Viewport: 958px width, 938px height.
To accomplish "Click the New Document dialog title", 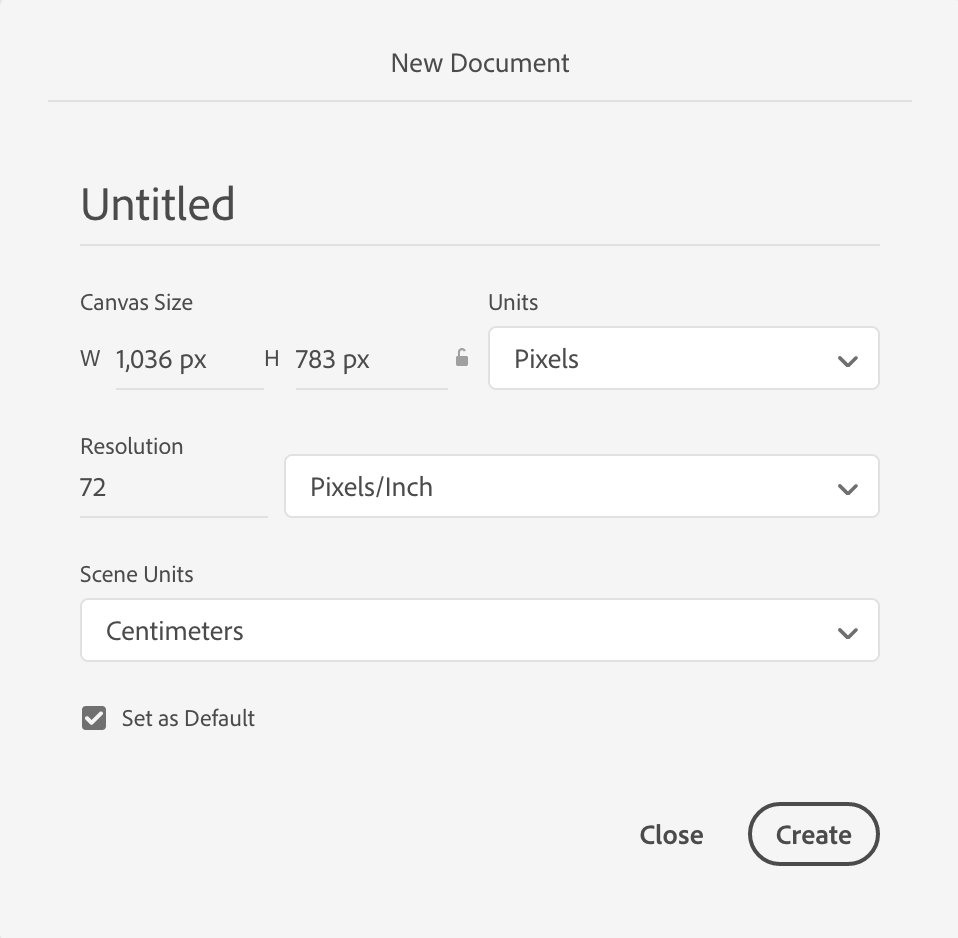I will tap(479, 62).
